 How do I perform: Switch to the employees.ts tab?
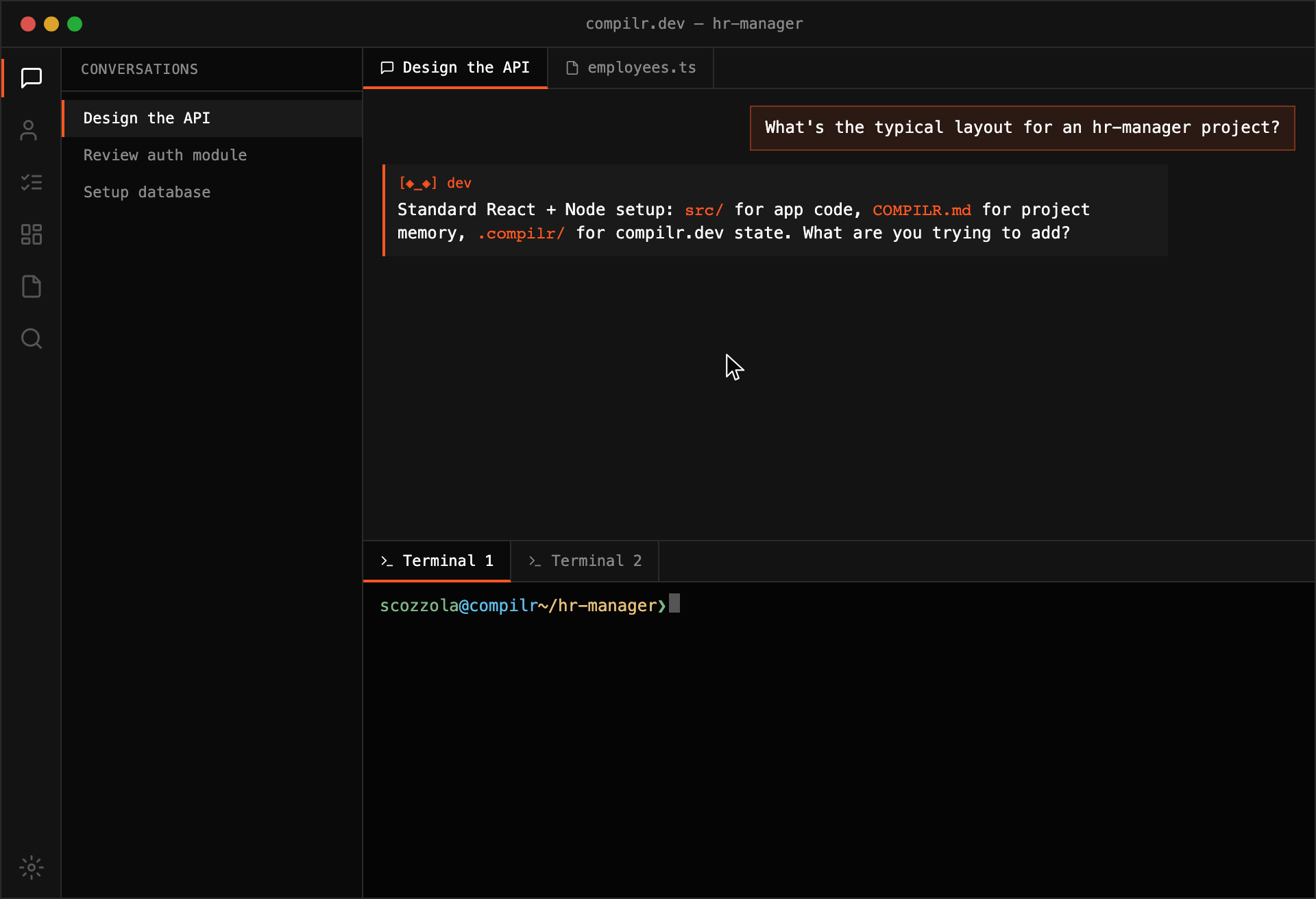point(631,68)
